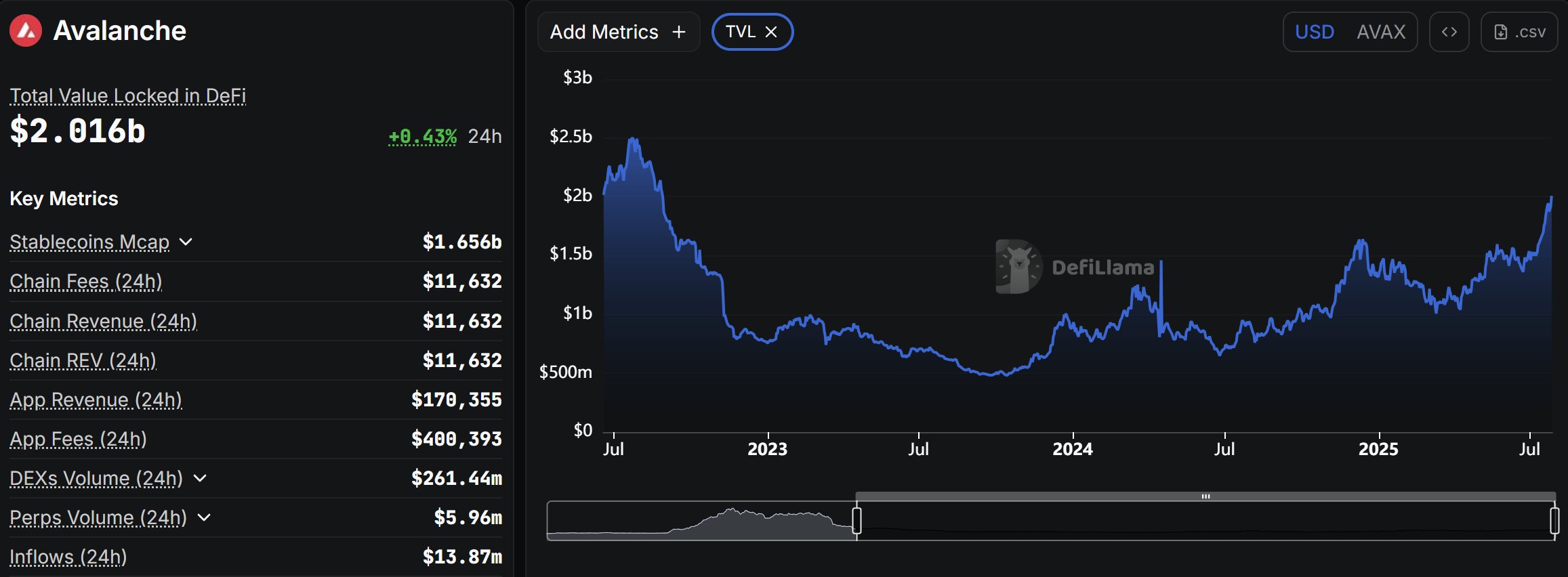Click the left handle of chart range slider
This screenshot has height=577, width=1568.
(x=857, y=520)
